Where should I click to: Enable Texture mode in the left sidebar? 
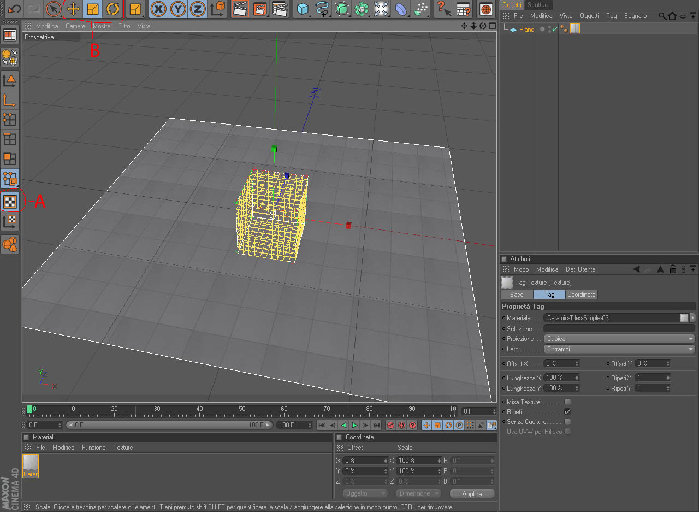[10, 201]
